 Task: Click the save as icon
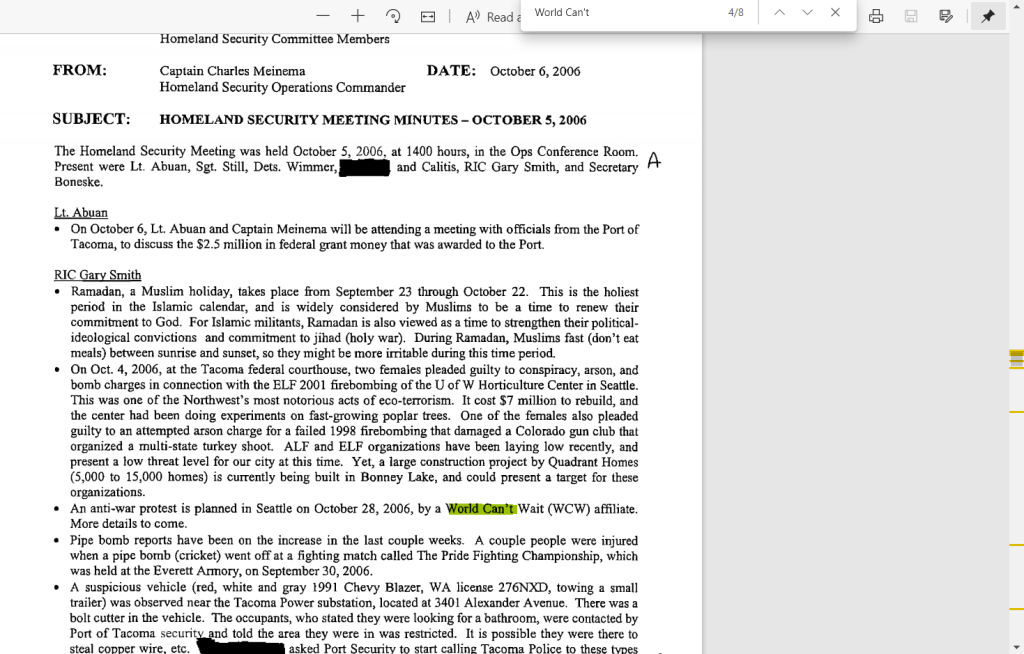point(946,16)
